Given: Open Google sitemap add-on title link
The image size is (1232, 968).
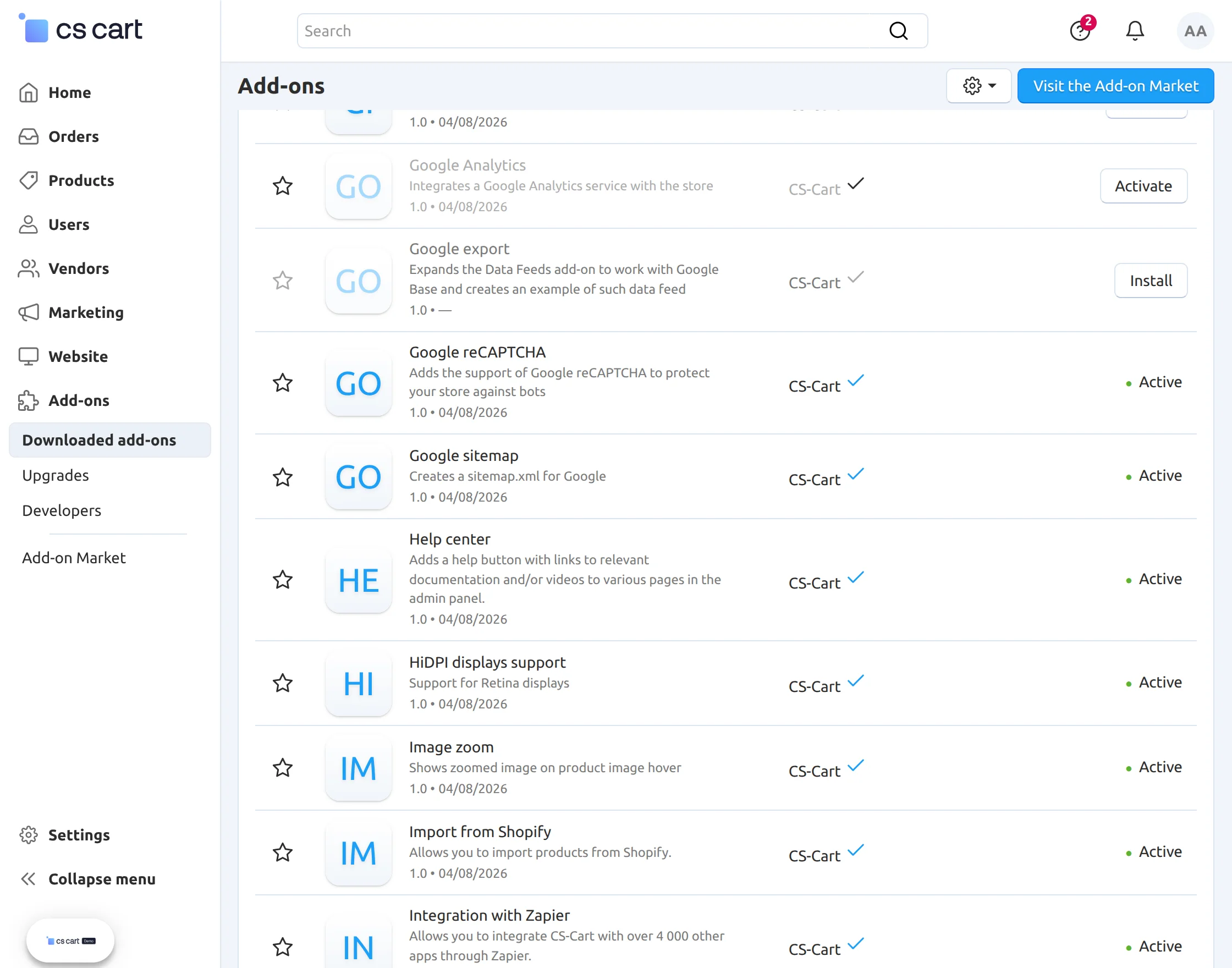Looking at the screenshot, I should tap(464, 455).
